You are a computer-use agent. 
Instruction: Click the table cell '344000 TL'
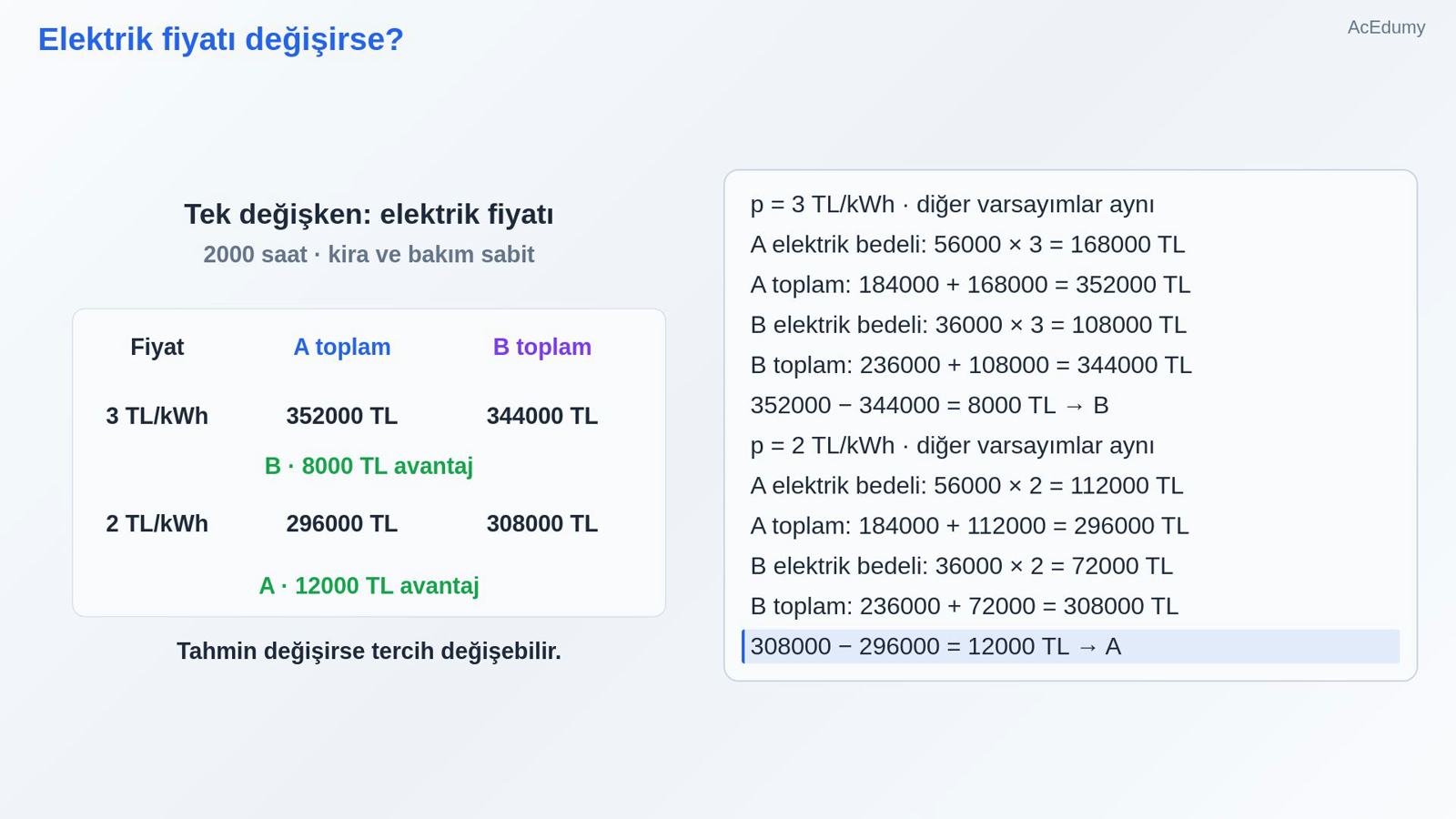[542, 416]
